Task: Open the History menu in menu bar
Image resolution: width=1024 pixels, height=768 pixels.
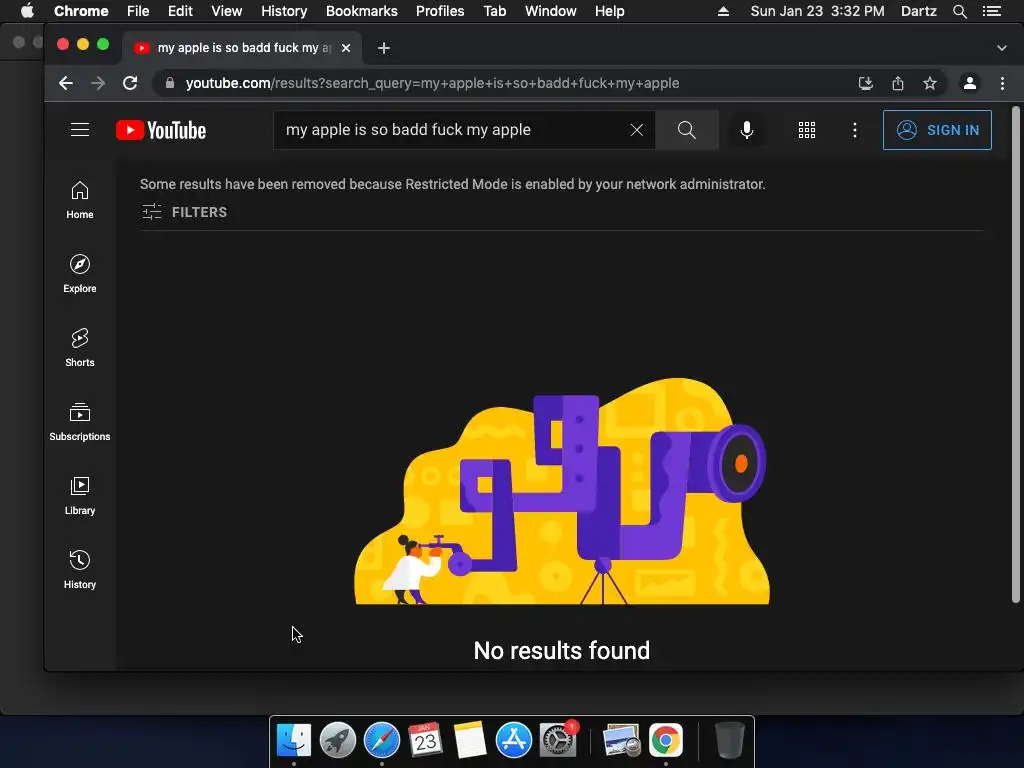Action: [284, 11]
